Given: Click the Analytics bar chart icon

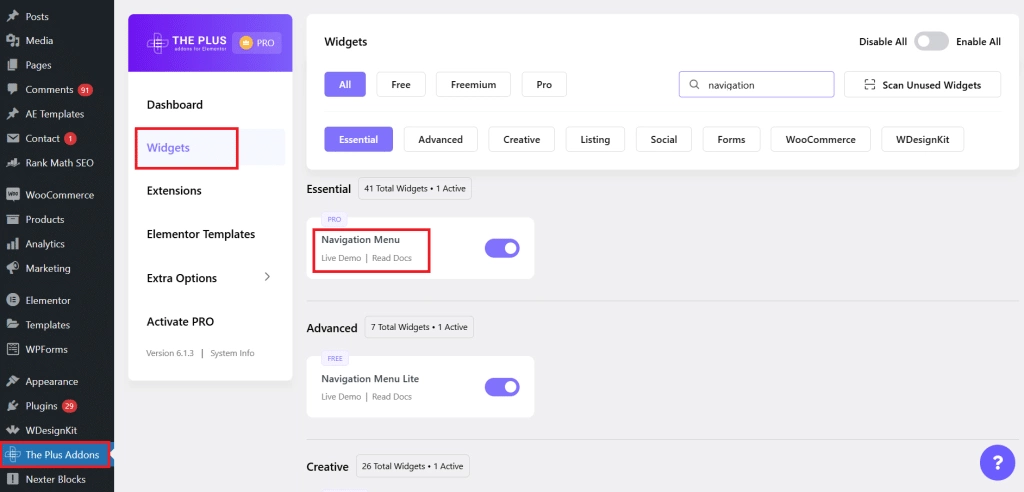Looking at the screenshot, I should pos(12,244).
